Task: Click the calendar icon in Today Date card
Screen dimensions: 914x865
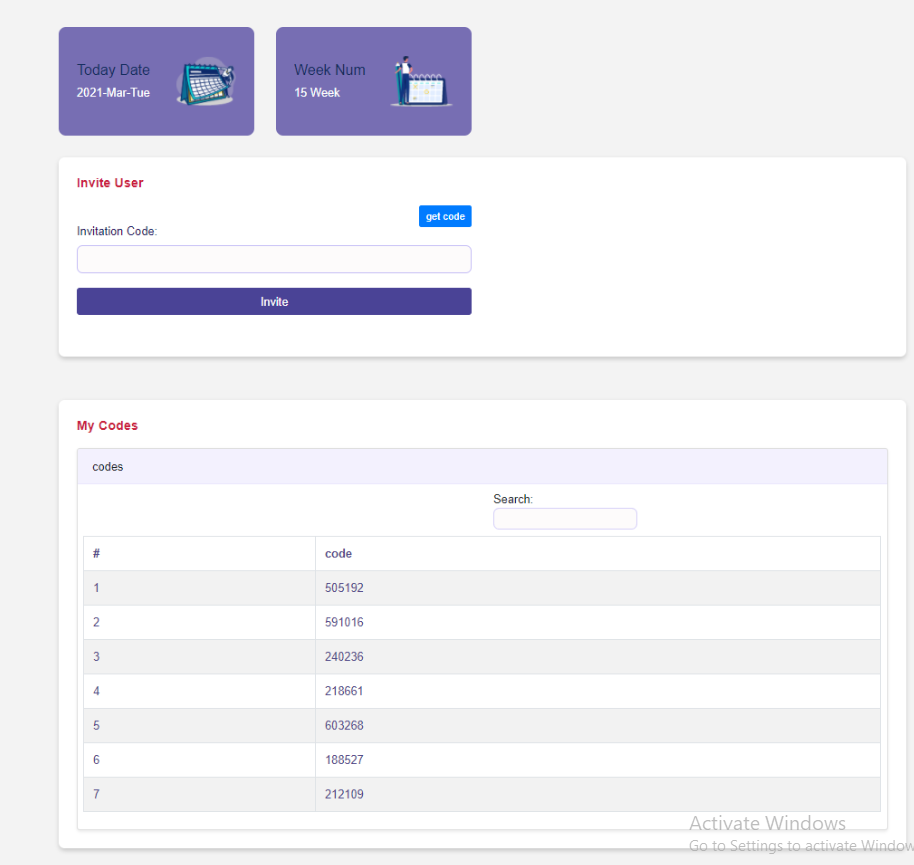Action: pyautogui.click(x=205, y=82)
